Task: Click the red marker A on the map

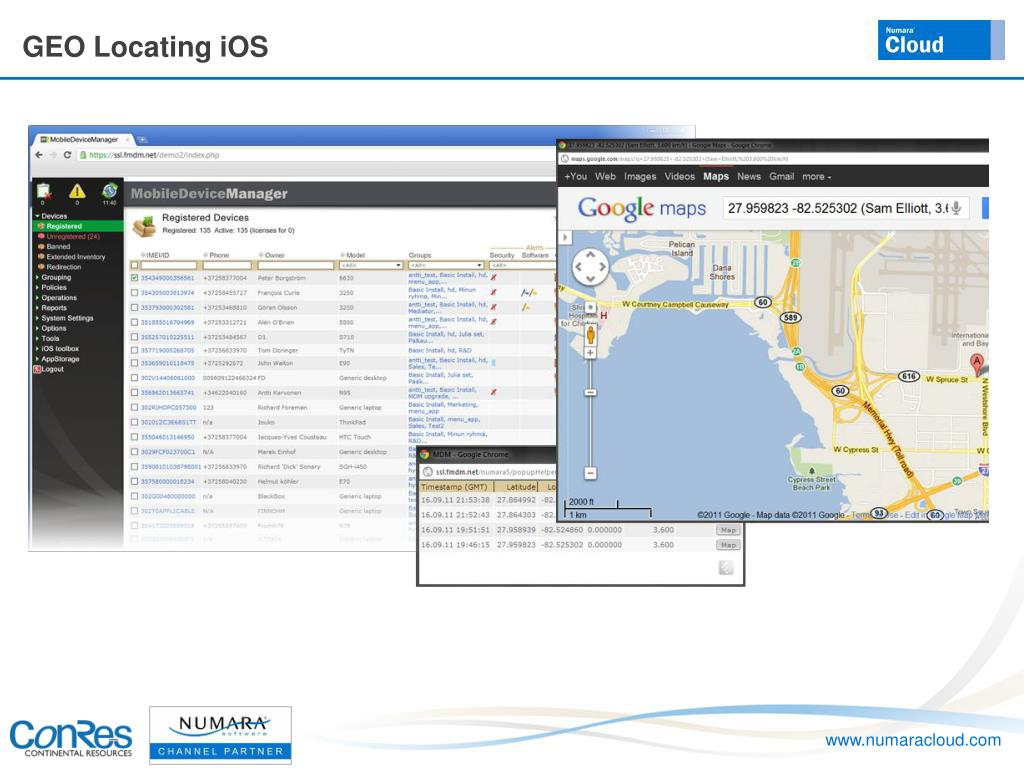Action: point(976,363)
